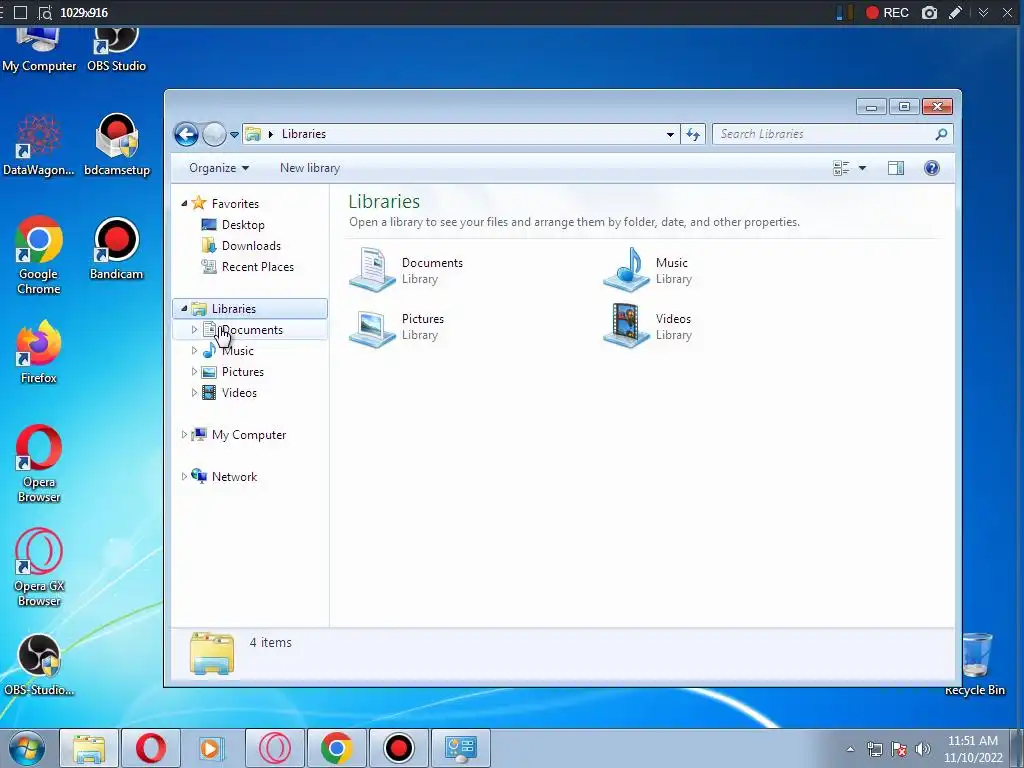Open the Organize menu
1024x768 pixels.
tap(219, 168)
